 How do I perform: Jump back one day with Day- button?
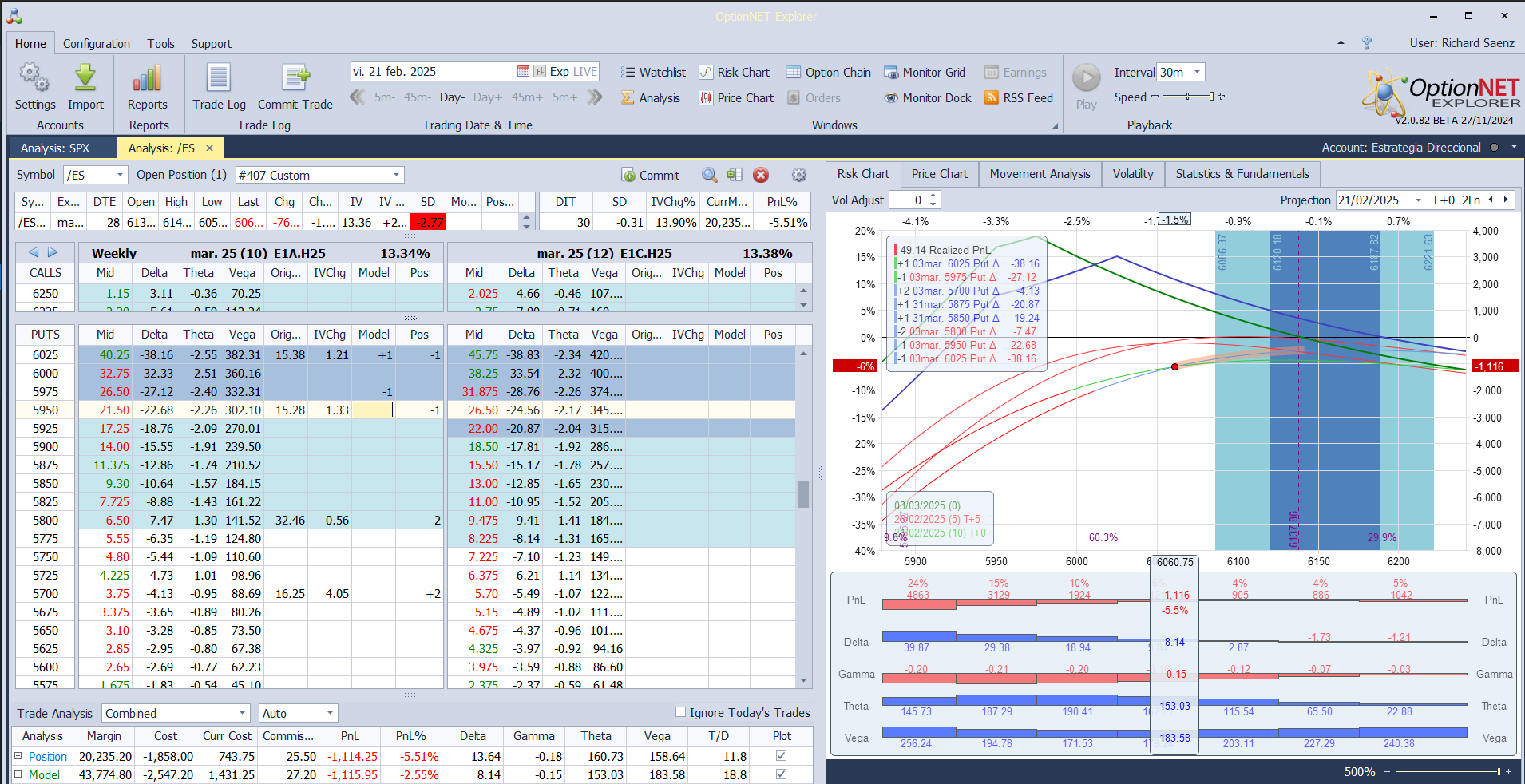[x=452, y=97]
